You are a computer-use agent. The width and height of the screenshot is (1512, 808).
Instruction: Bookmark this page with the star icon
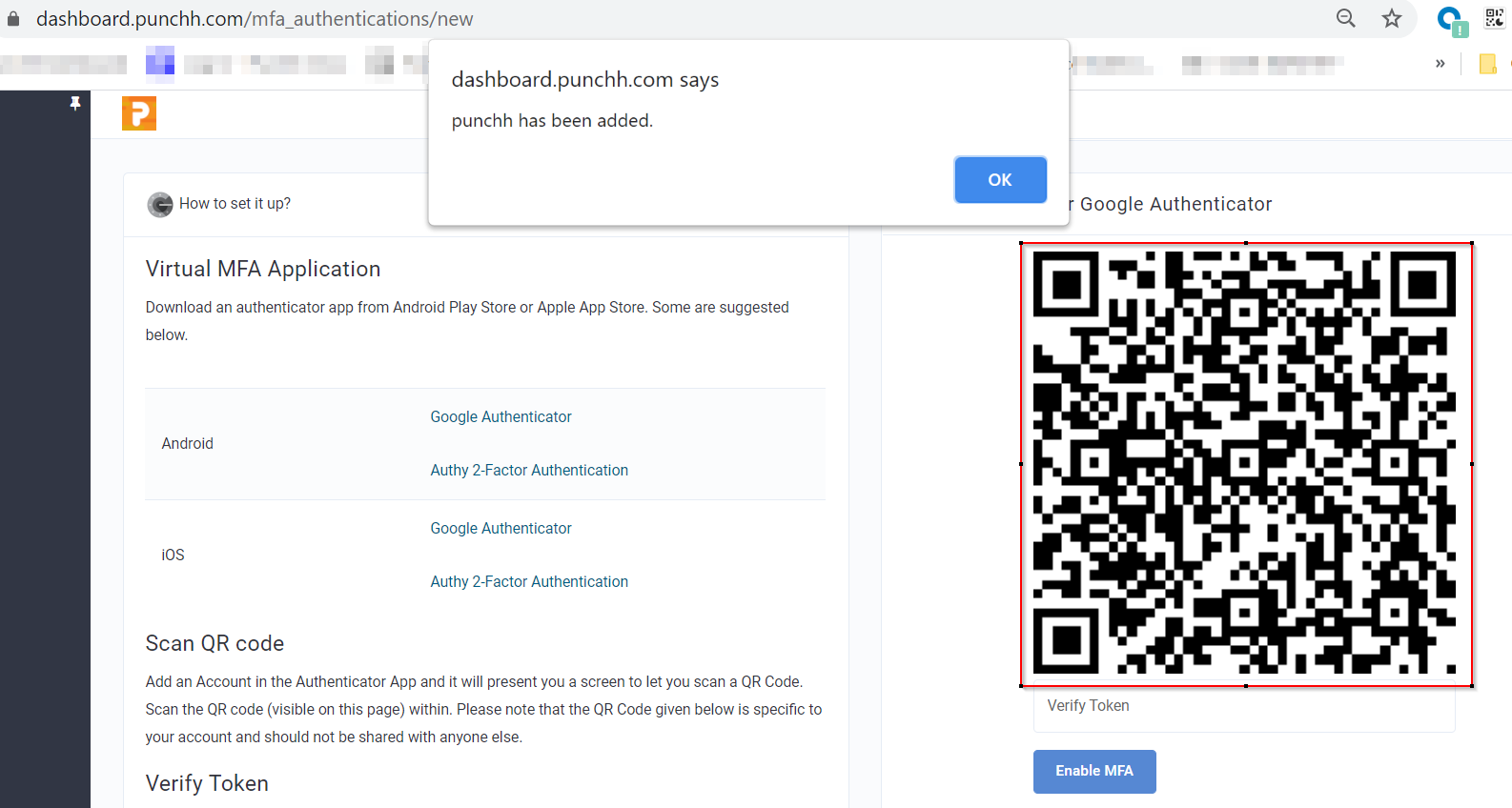(1392, 18)
